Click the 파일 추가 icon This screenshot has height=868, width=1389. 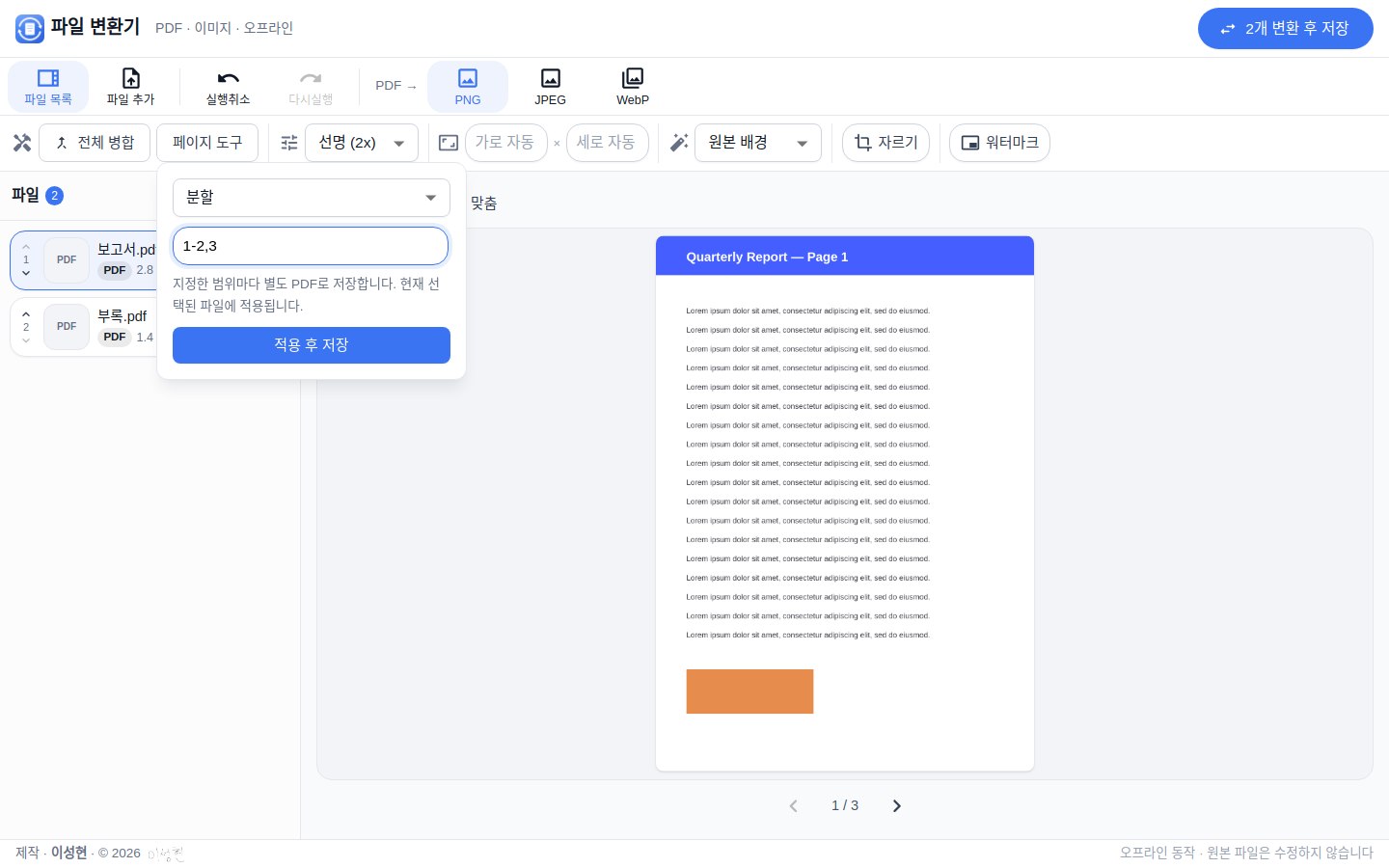[x=130, y=78]
